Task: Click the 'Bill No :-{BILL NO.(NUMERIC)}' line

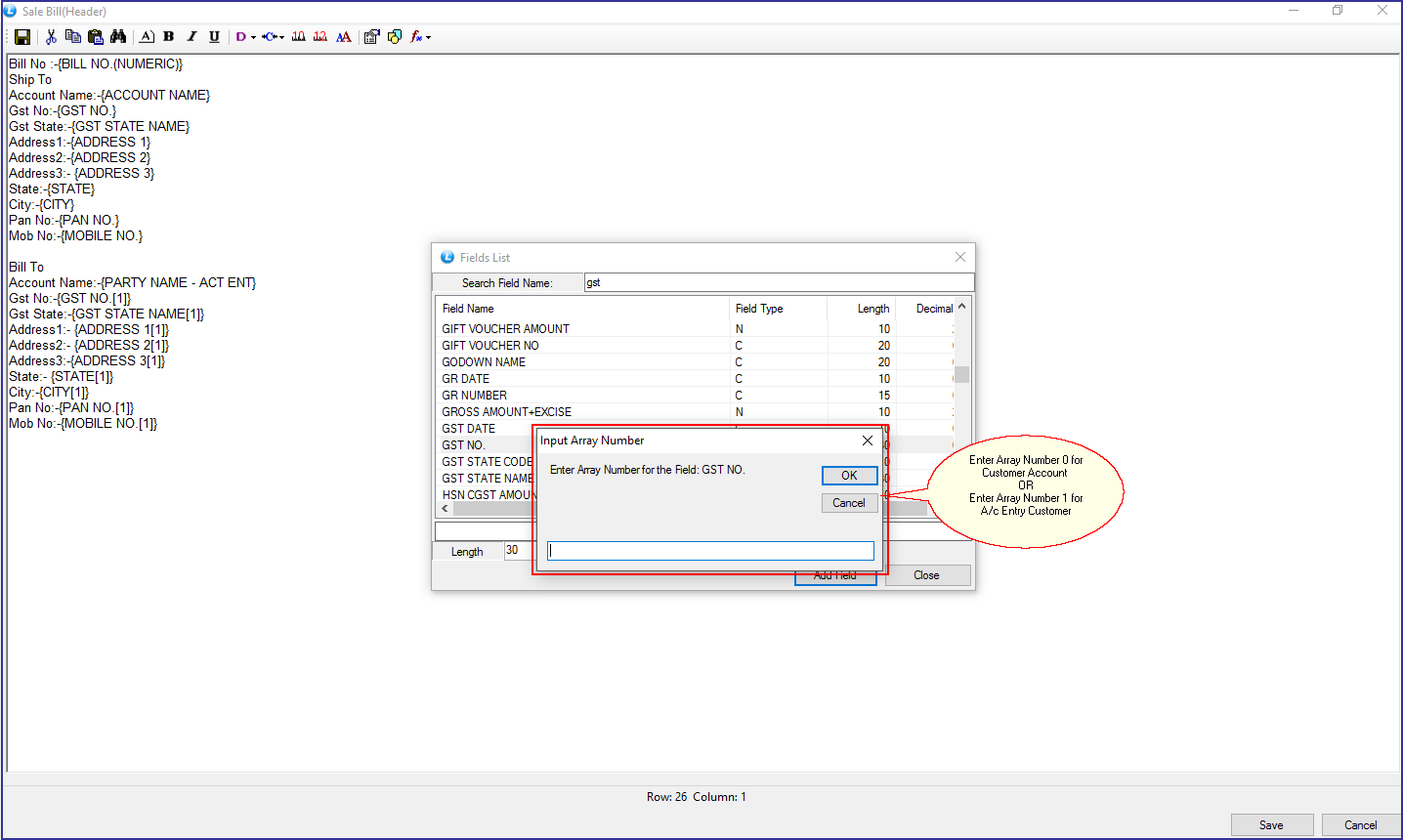Action: [x=96, y=63]
